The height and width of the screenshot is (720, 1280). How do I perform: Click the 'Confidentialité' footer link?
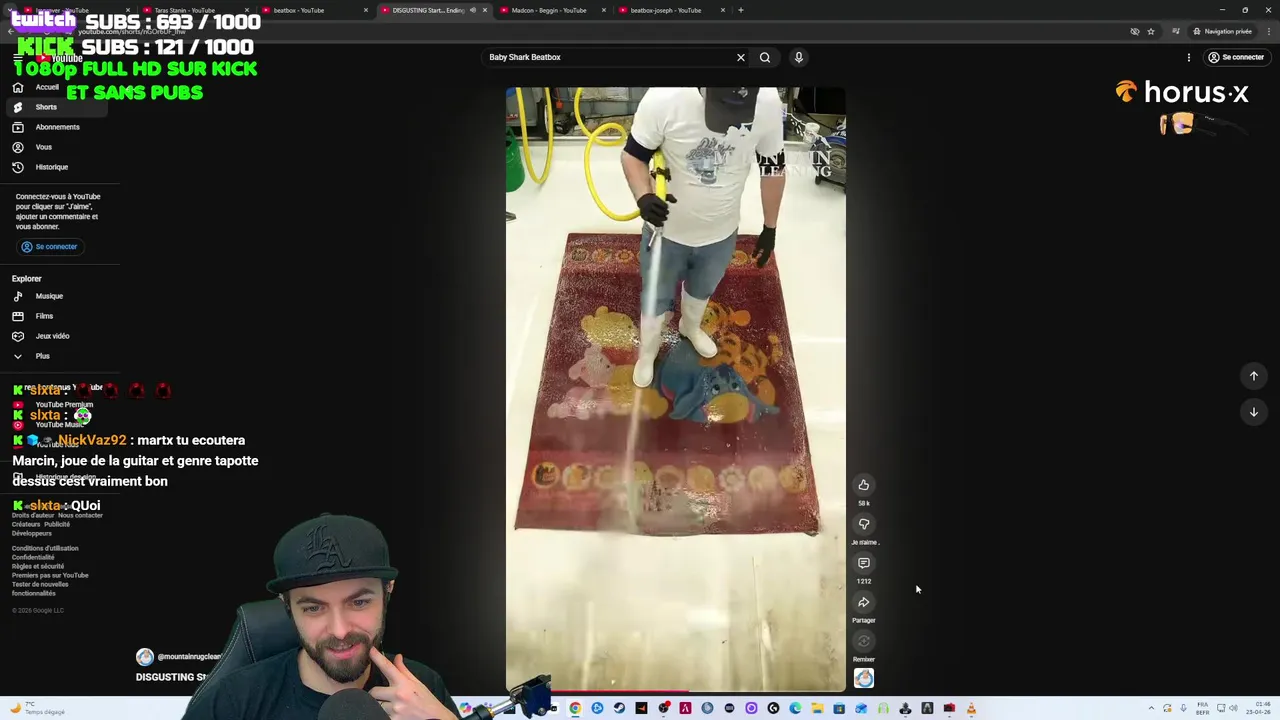click(x=34, y=557)
